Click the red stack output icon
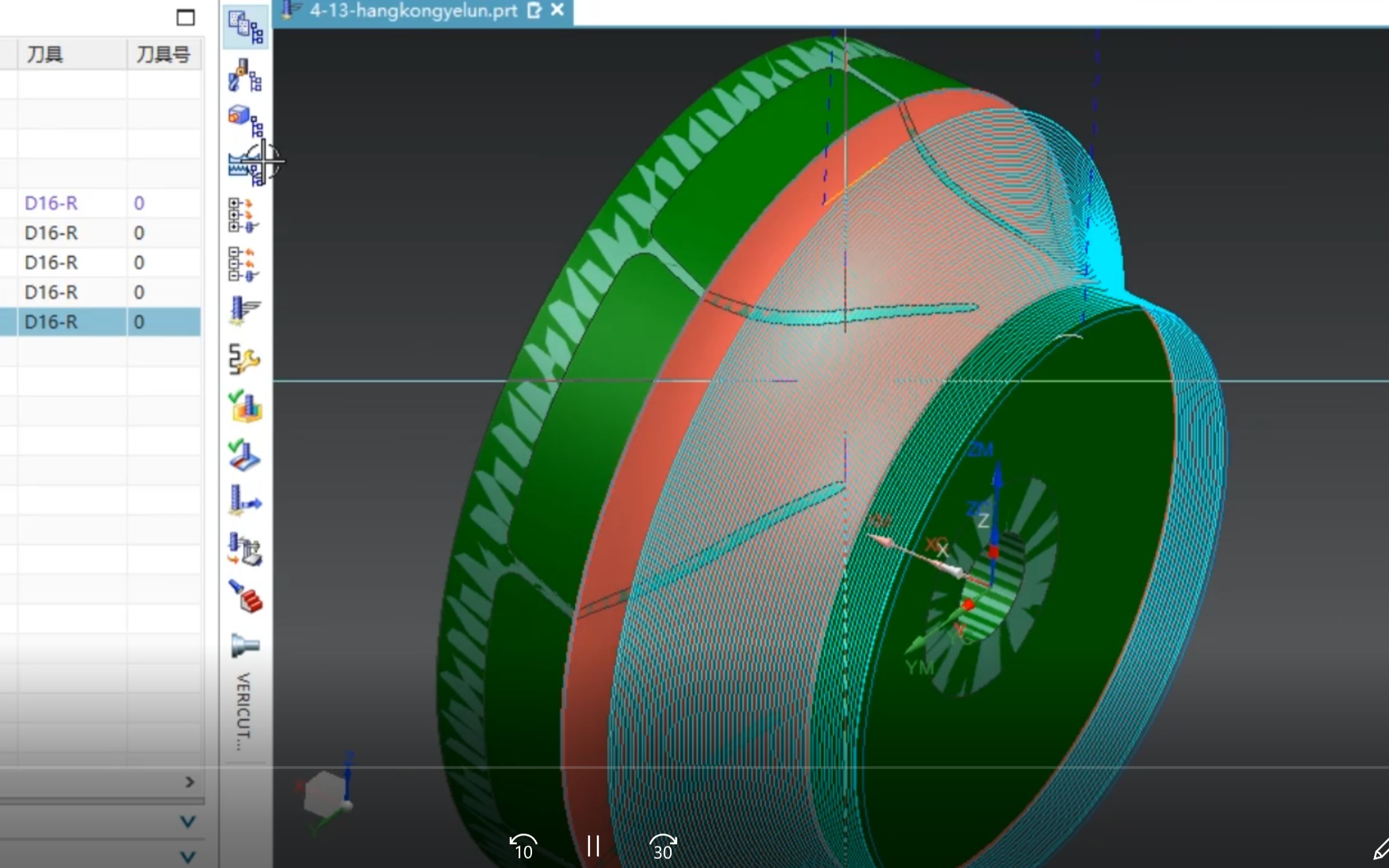 [x=246, y=597]
